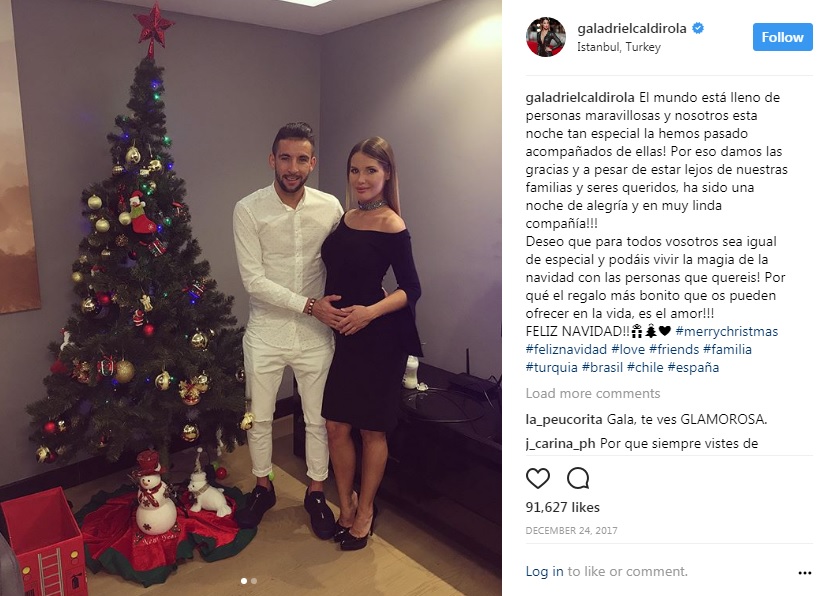Viewport: 820px width, 596px height.
Task: Open the #merrychristmas hashtag
Action: point(726,331)
